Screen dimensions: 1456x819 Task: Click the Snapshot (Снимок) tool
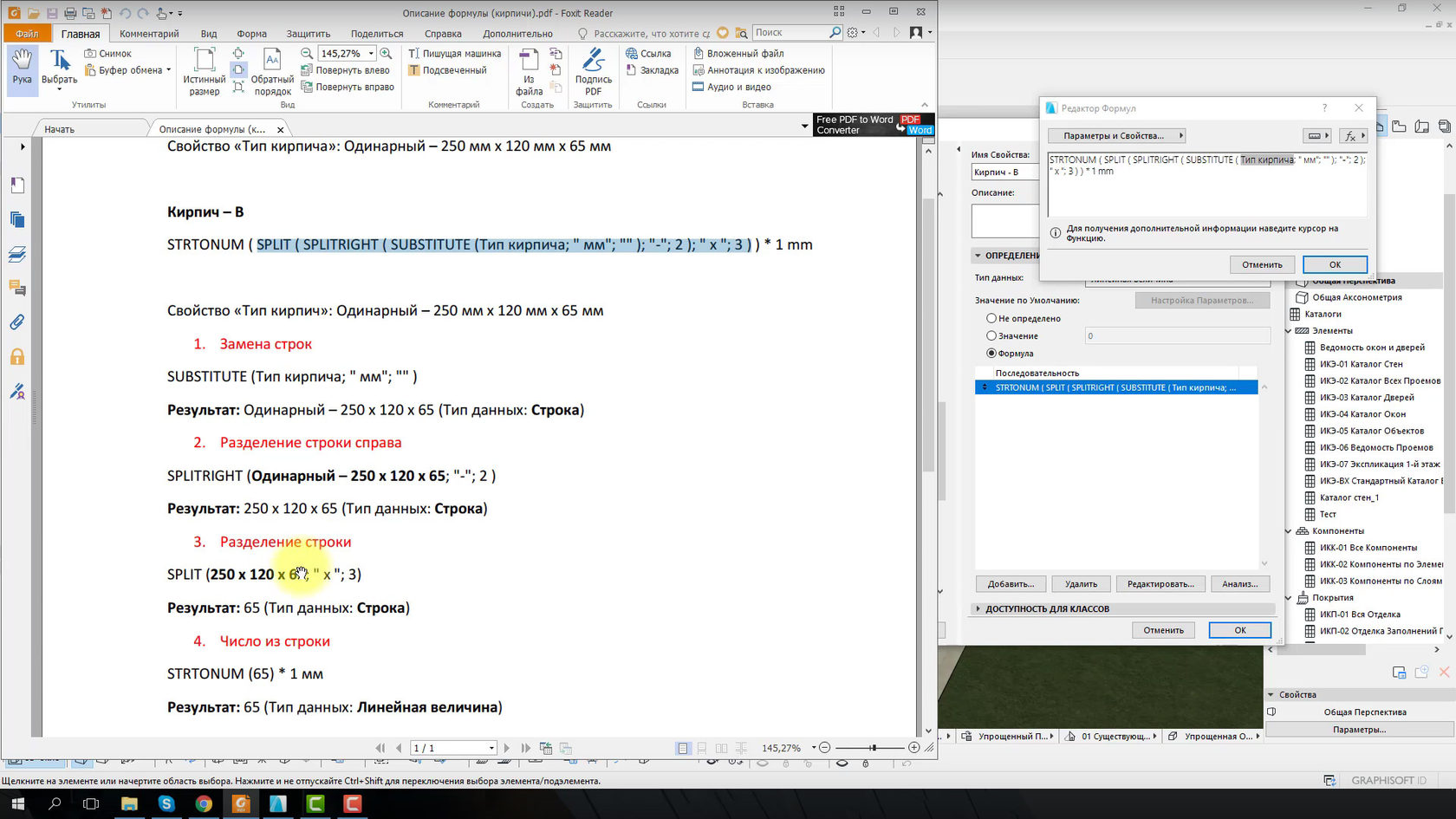pyautogui.click(x=107, y=54)
